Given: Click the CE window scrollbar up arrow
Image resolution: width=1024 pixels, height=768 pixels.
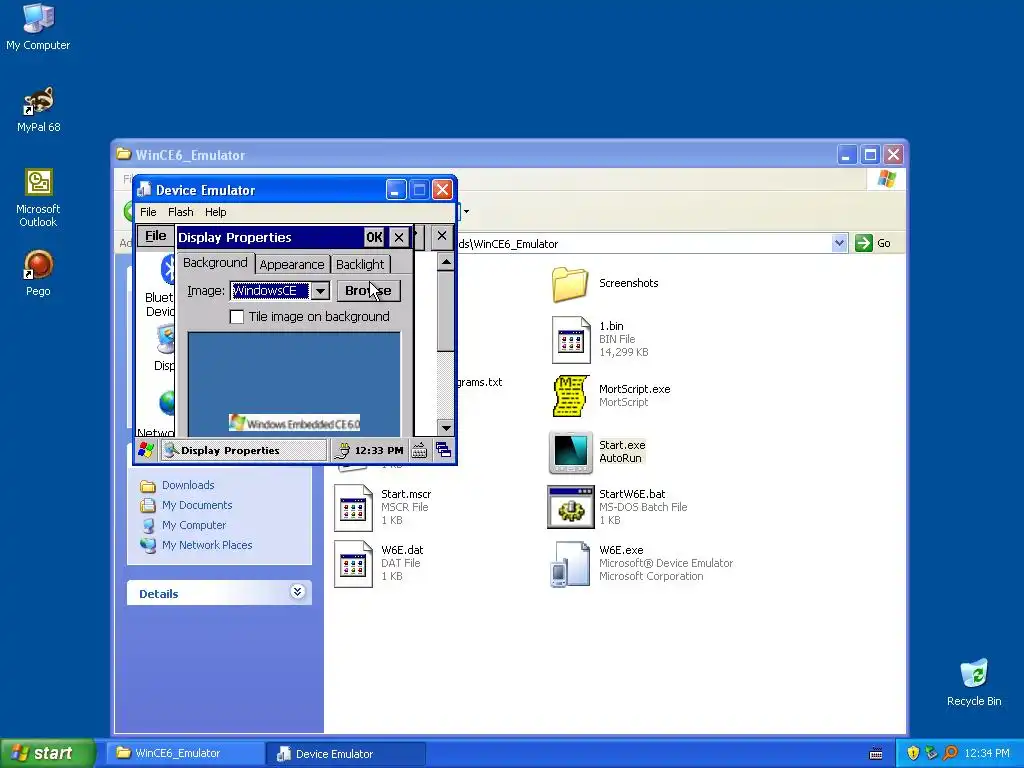Looking at the screenshot, I should pos(446,263).
